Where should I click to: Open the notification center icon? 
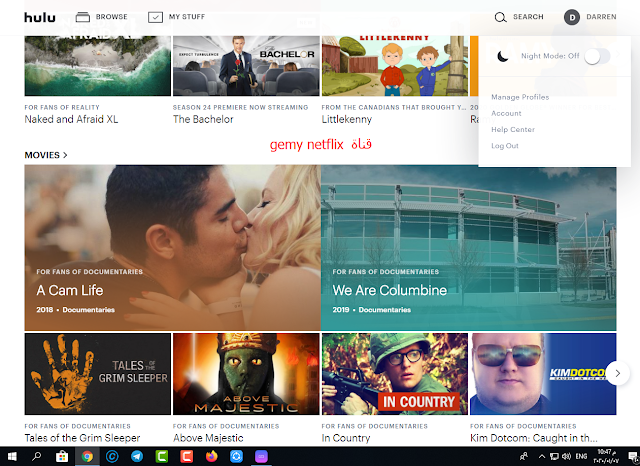click(633, 457)
